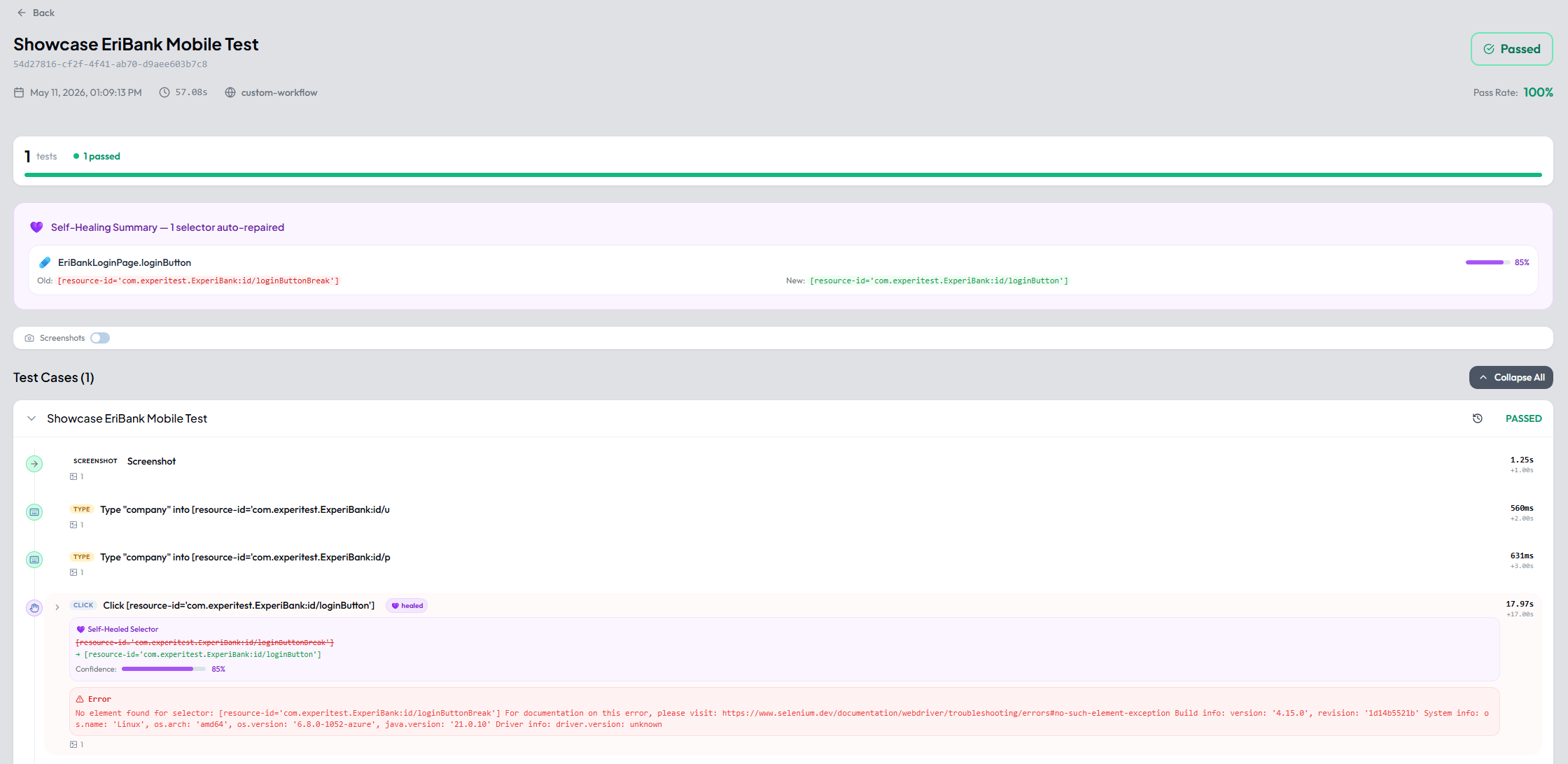Open the test history clock icon
Image resolution: width=1568 pixels, height=764 pixels.
click(x=1478, y=418)
